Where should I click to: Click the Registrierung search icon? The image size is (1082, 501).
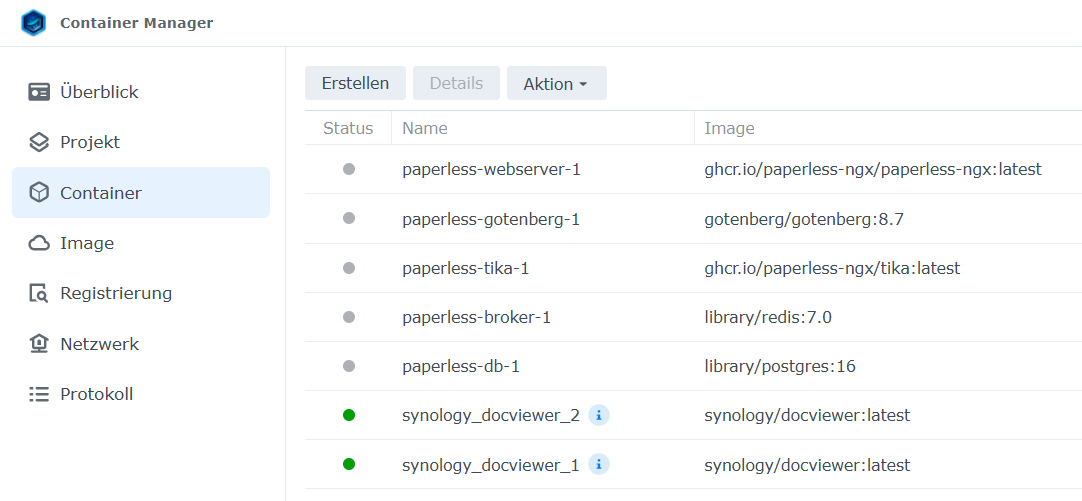tap(39, 293)
